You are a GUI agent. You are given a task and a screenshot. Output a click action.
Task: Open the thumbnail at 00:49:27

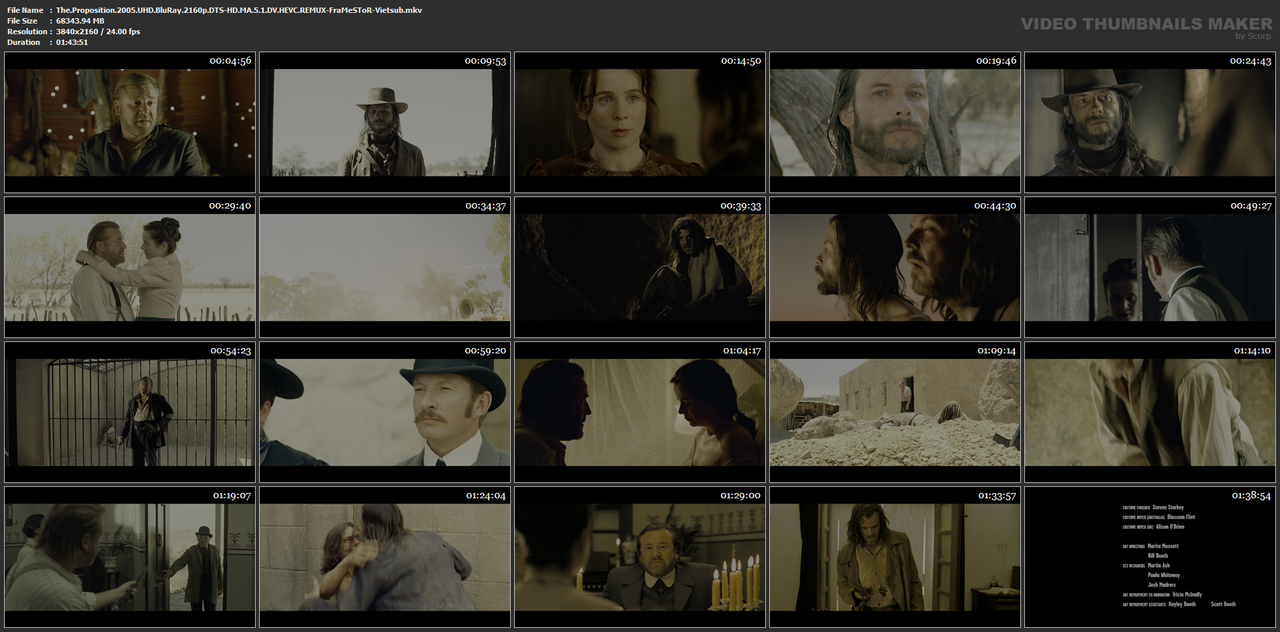coord(1150,267)
